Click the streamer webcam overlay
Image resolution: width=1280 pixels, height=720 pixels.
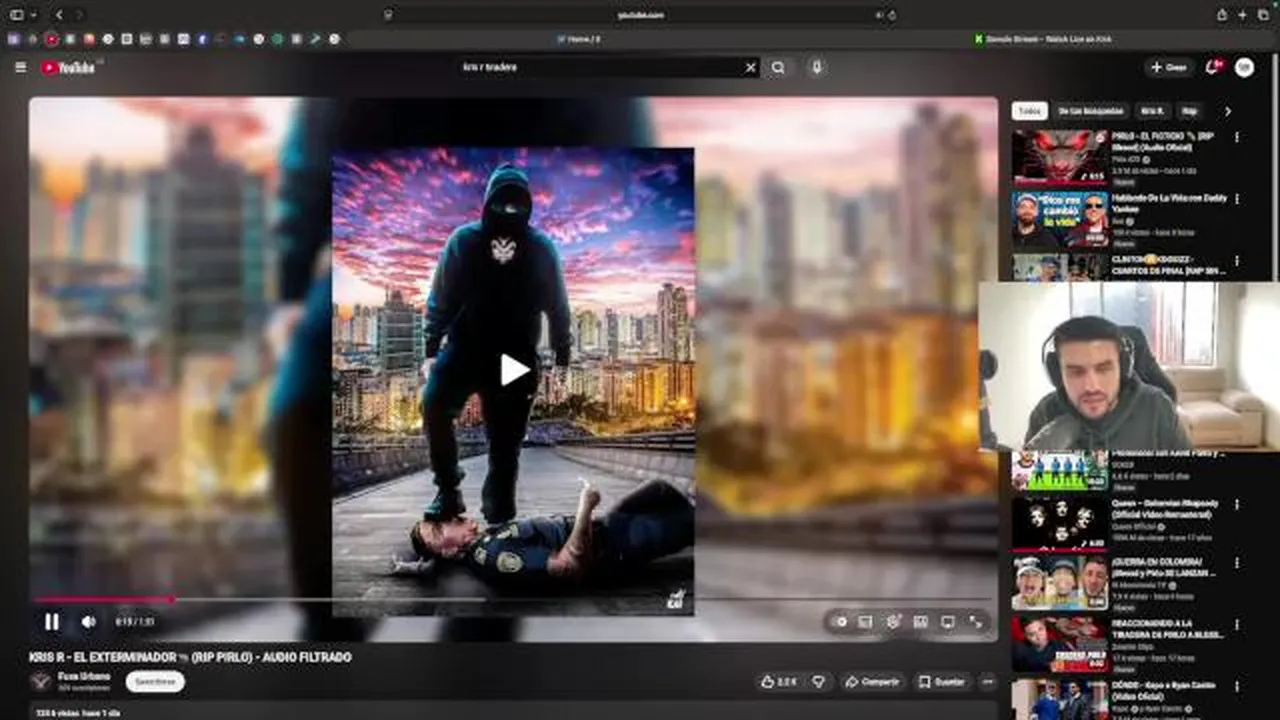[x=1129, y=366]
